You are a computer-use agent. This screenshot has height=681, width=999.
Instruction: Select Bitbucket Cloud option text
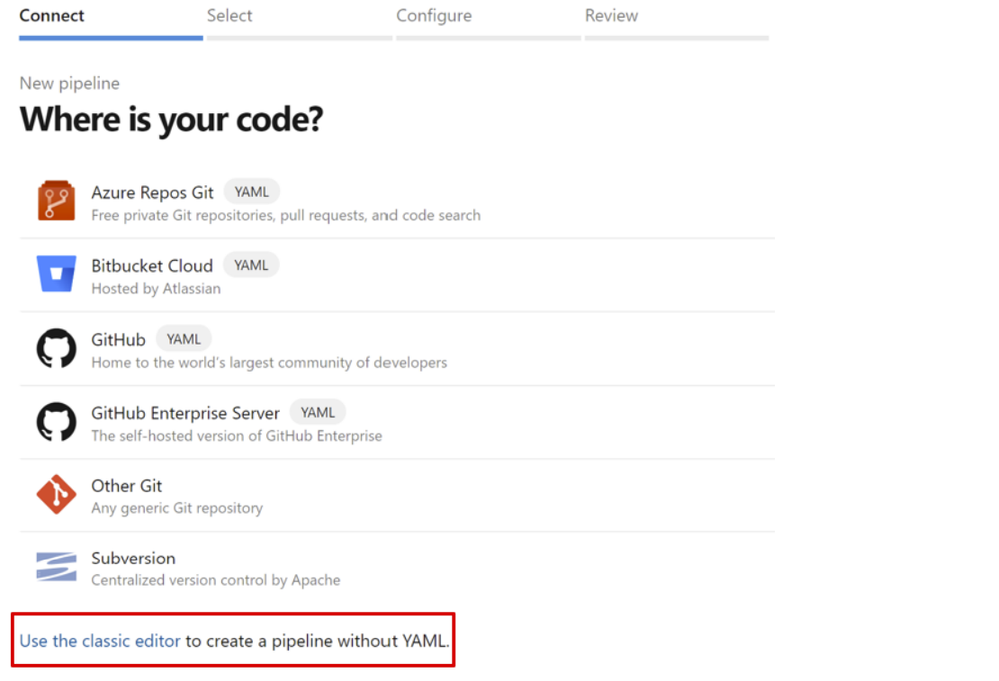click(x=152, y=266)
